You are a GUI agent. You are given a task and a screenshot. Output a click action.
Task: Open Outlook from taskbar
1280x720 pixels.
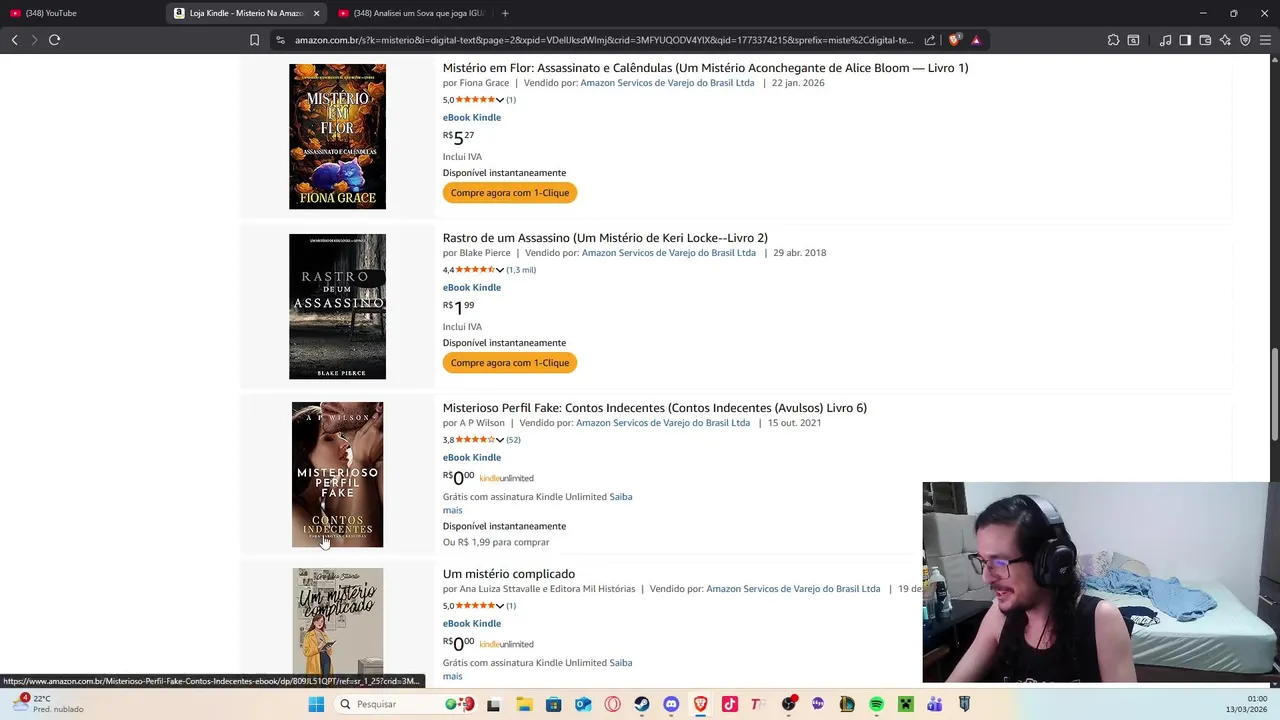[583, 704]
